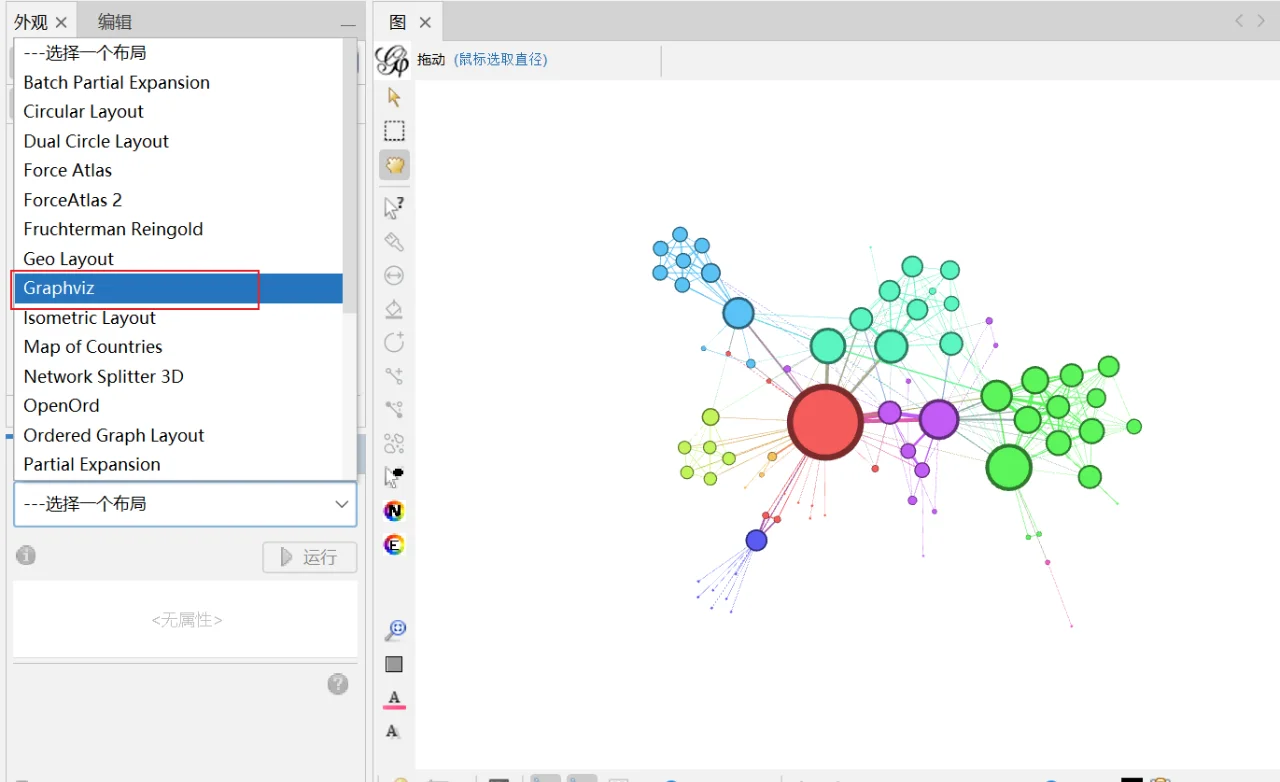Click the layout info icon beside 运行
The height and width of the screenshot is (782, 1280).
point(26,555)
